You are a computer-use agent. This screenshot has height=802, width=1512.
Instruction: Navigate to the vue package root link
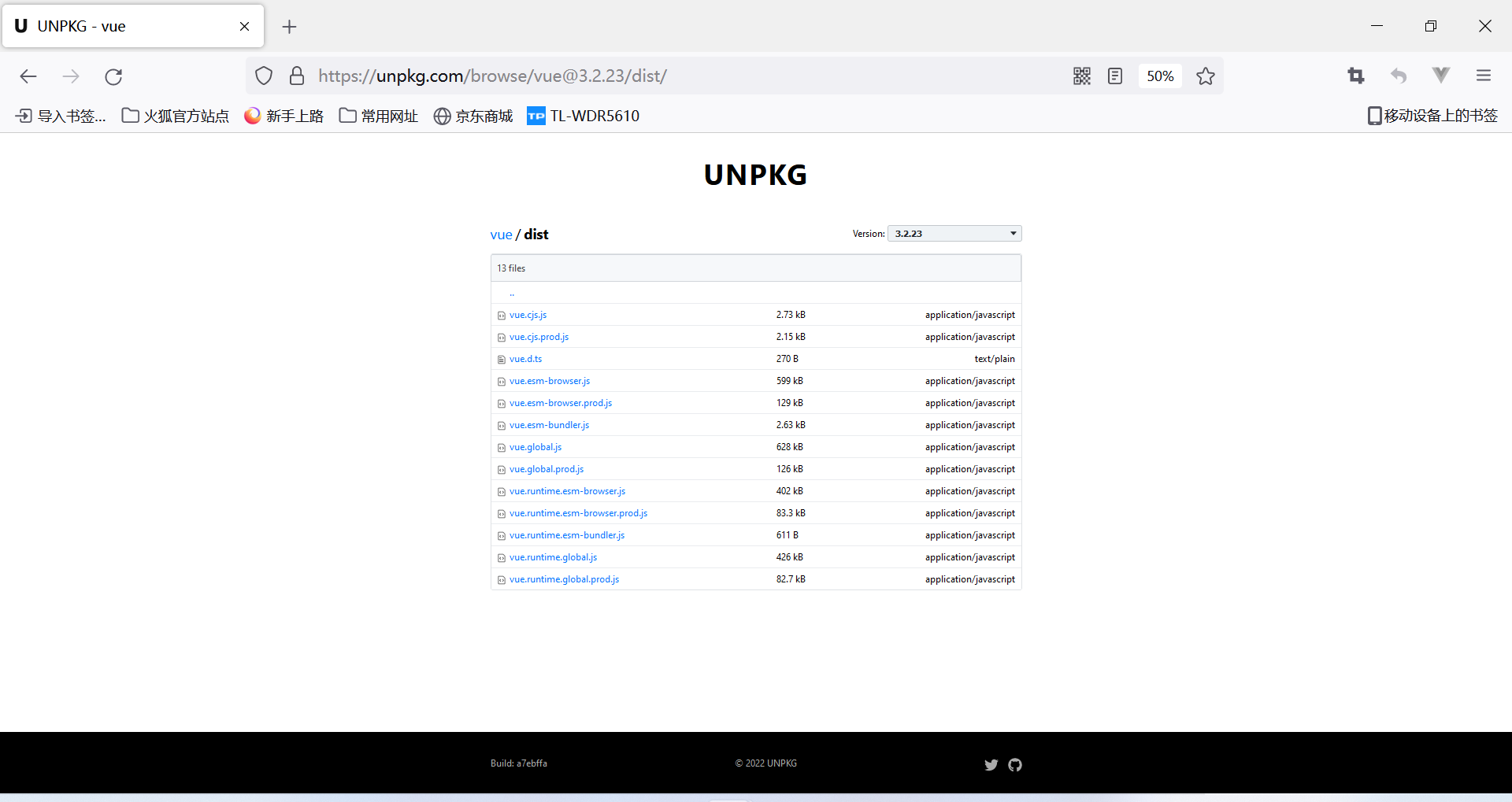coord(501,234)
